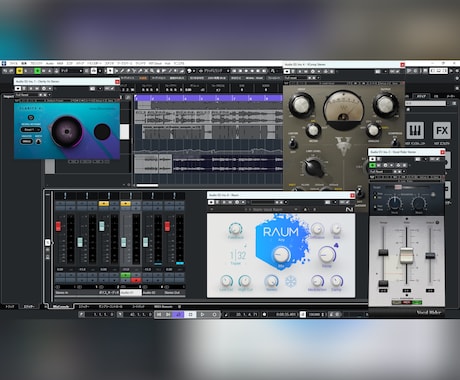Click Vocal Rider's Output fader handle

430,256
